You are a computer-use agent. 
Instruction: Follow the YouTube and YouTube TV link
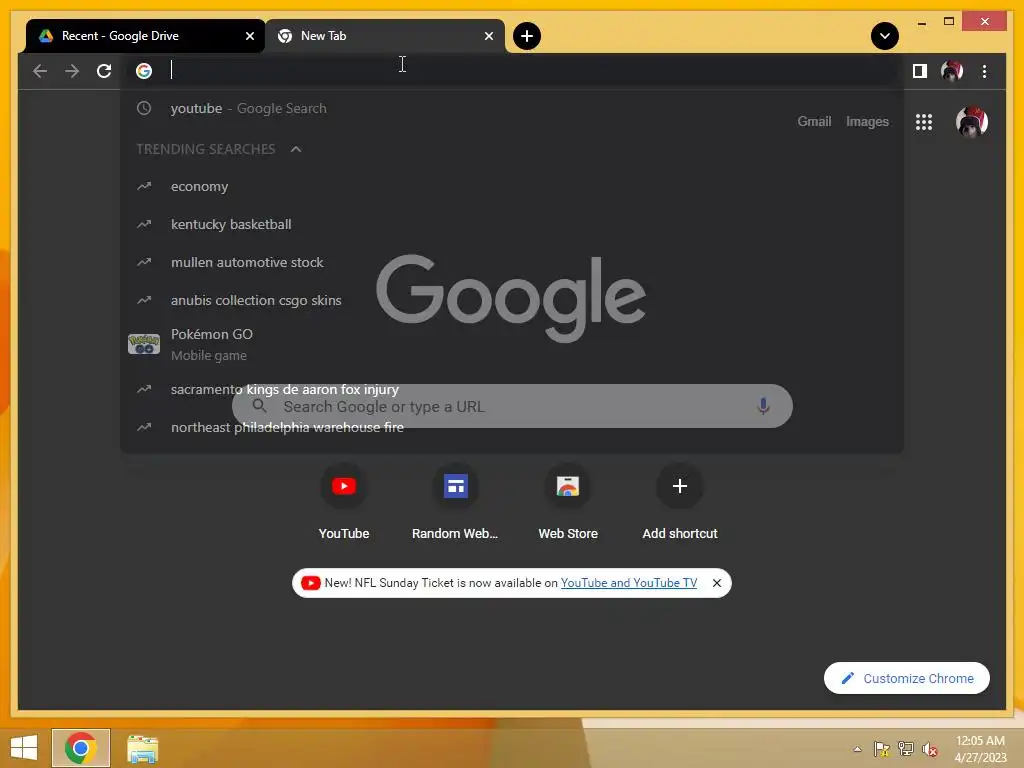(628, 583)
